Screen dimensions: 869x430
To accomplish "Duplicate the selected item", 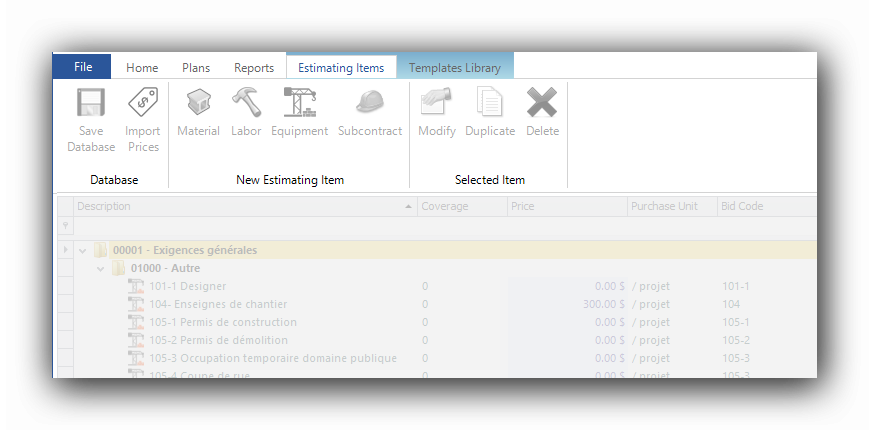I will pyautogui.click(x=490, y=103).
